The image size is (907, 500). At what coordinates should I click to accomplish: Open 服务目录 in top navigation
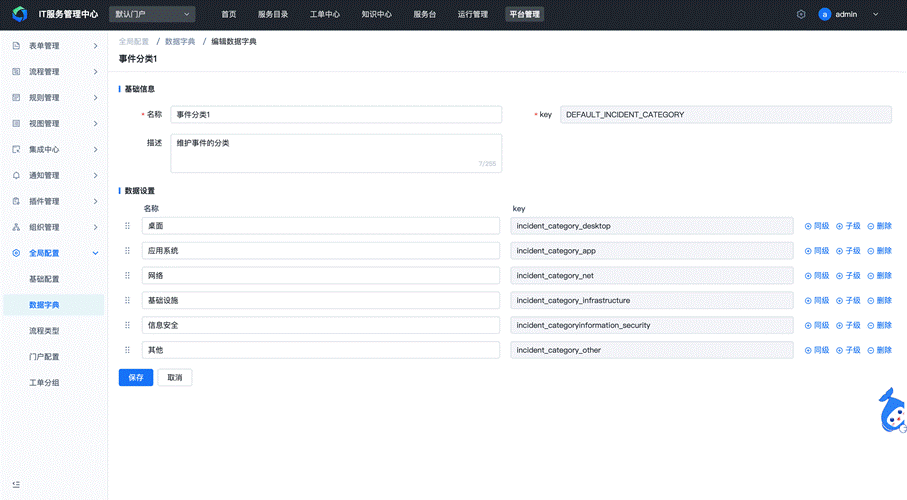[x=273, y=14]
